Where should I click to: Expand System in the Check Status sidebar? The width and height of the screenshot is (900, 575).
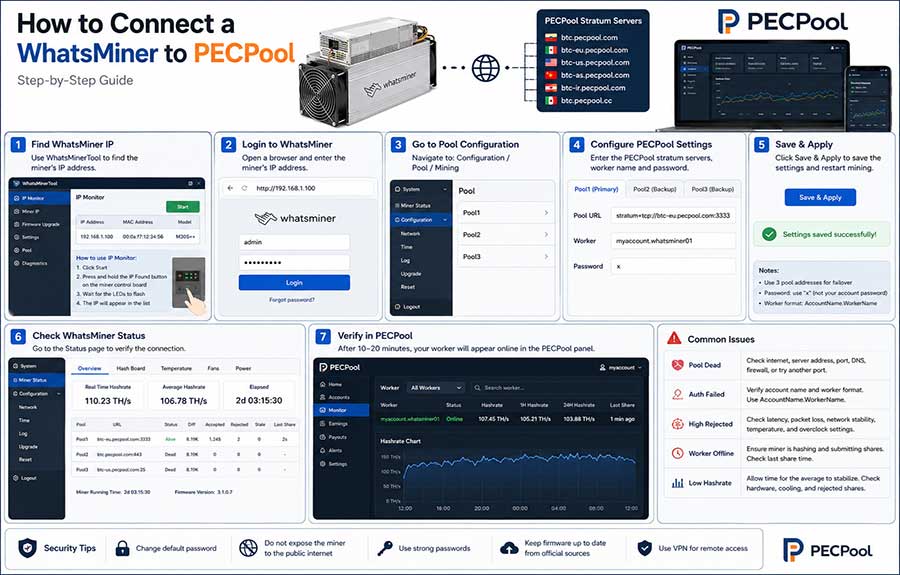click(x=24, y=366)
